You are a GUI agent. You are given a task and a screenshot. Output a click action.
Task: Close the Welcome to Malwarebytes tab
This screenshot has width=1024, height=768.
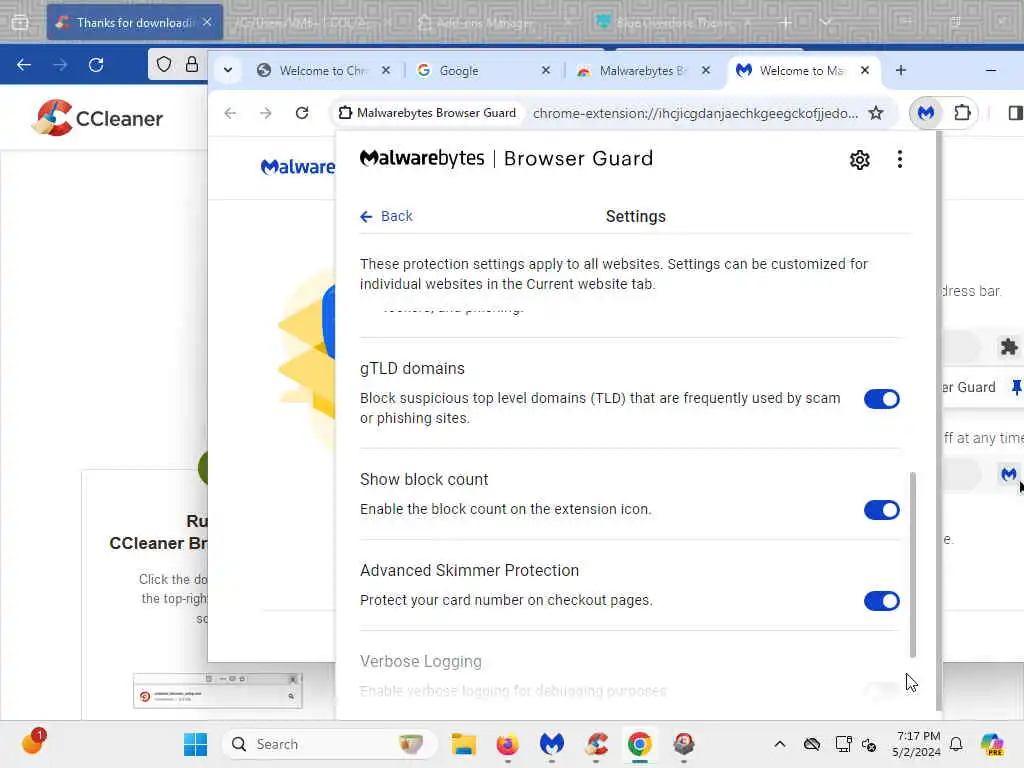pos(865,70)
